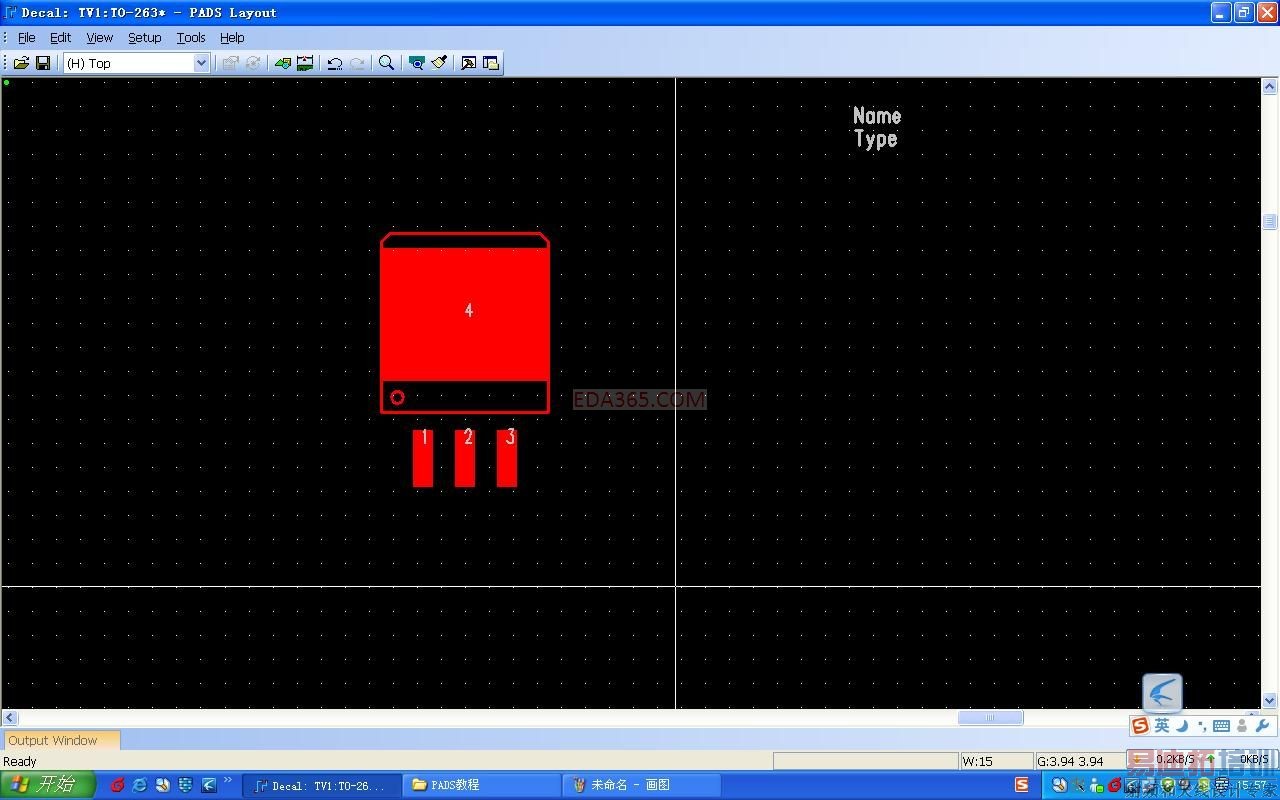The height and width of the screenshot is (800, 1280).
Task: Open the Tools menu
Action: pyautogui.click(x=191, y=38)
